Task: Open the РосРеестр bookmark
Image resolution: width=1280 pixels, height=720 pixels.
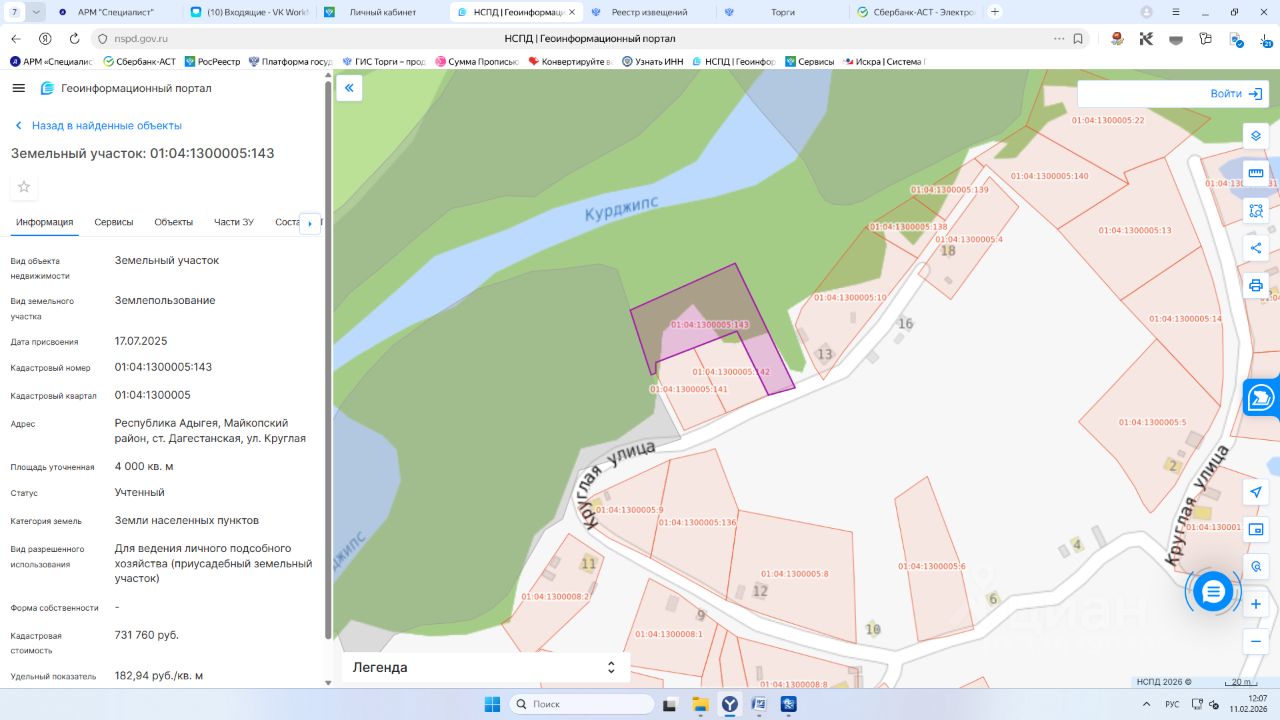Action: point(213,61)
